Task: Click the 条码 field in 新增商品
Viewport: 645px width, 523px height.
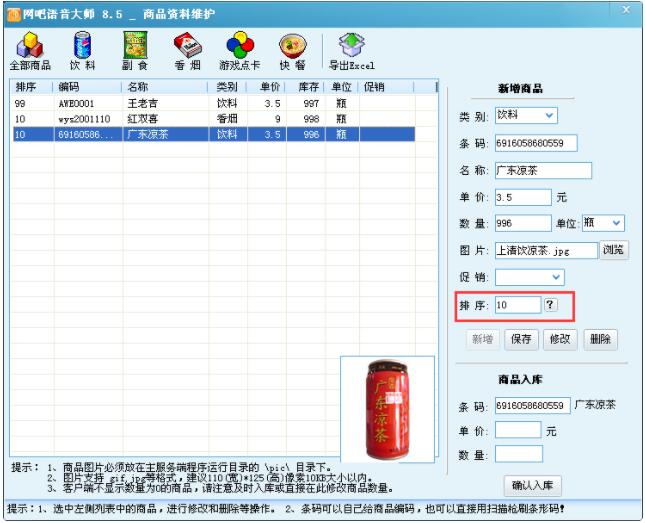Action: point(536,143)
